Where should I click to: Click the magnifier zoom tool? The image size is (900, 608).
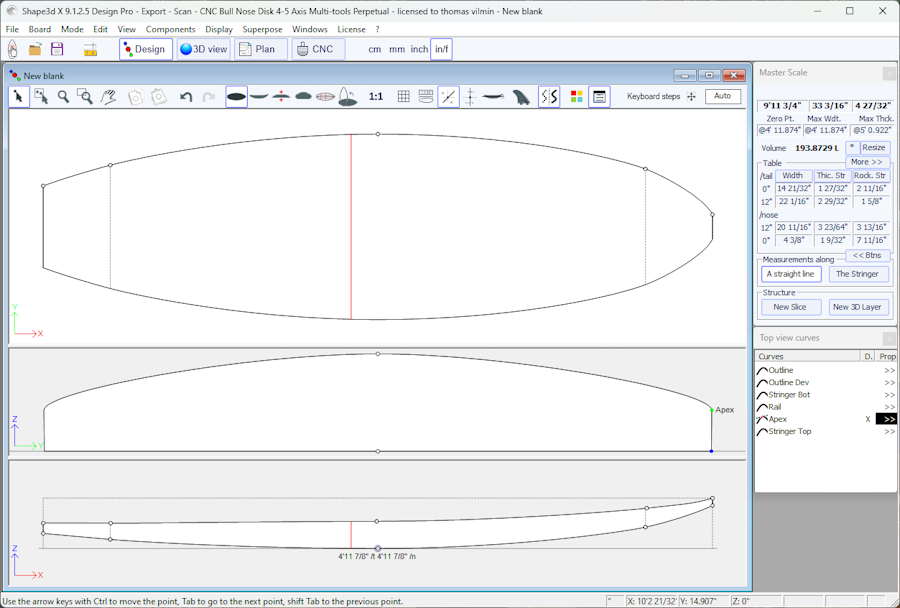[63, 97]
